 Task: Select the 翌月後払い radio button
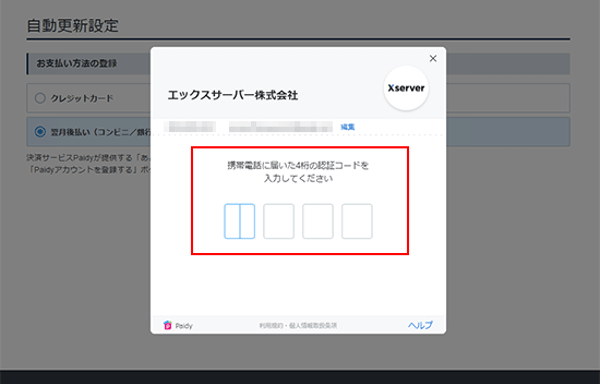tap(40, 132)
